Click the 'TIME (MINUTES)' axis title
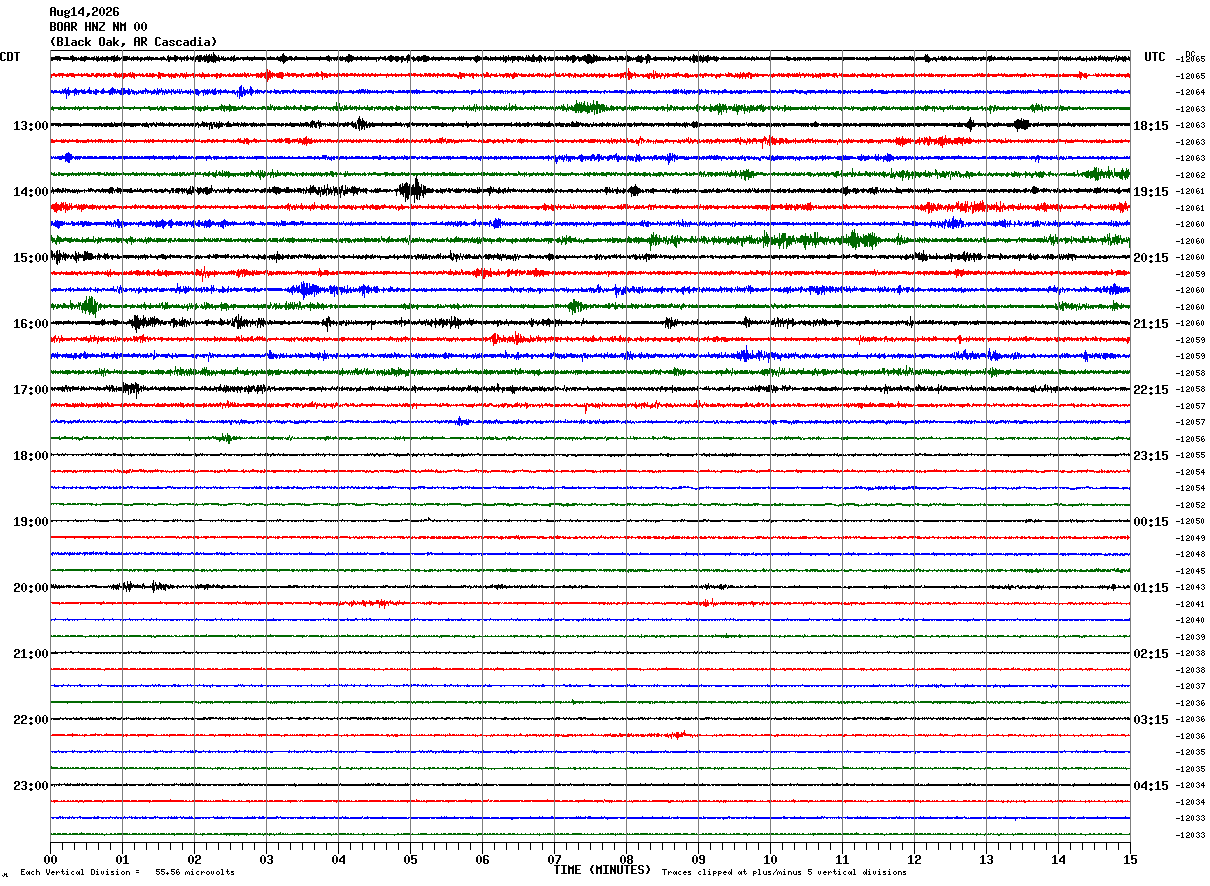Viewport: 1210px width, 886px height. (x=602, y=870)
